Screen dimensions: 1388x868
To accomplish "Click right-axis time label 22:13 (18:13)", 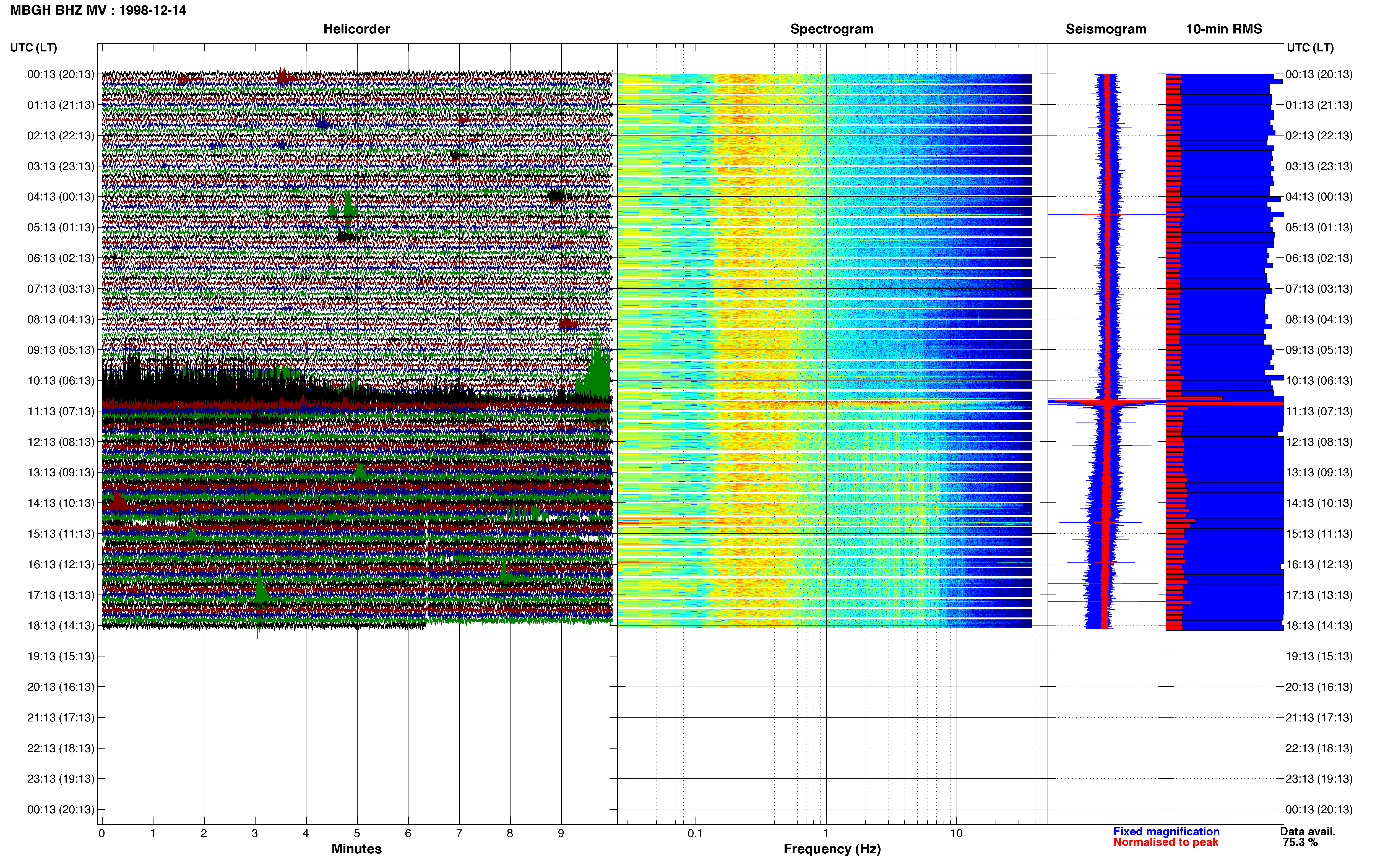I will [x=1319, y=748].
